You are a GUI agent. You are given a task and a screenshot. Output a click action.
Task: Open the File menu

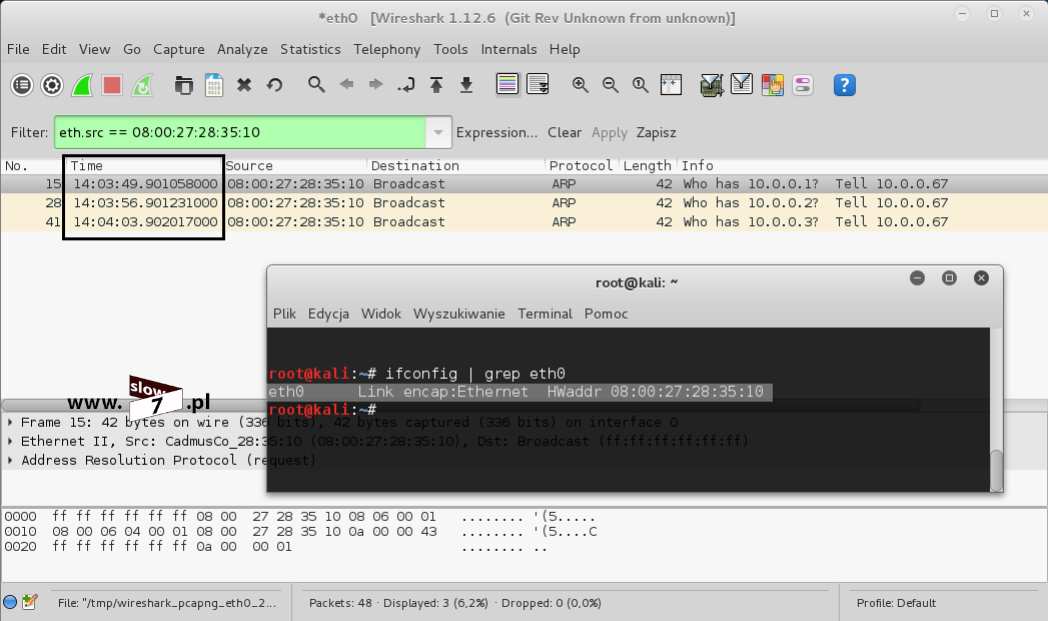click(18, 49)
